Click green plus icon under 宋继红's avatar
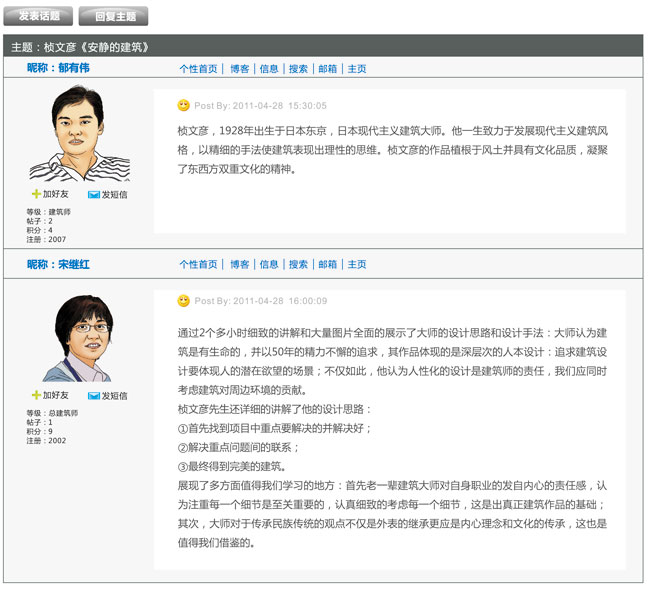The width and height of the screenshot is (650, 591). [37, 395]
